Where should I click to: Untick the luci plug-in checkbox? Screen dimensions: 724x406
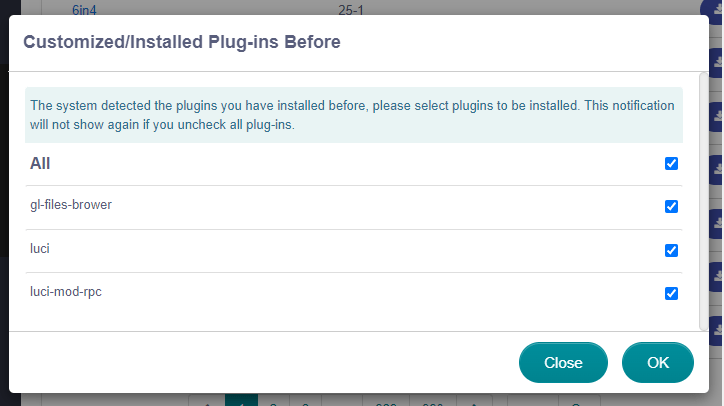point(671,250)
